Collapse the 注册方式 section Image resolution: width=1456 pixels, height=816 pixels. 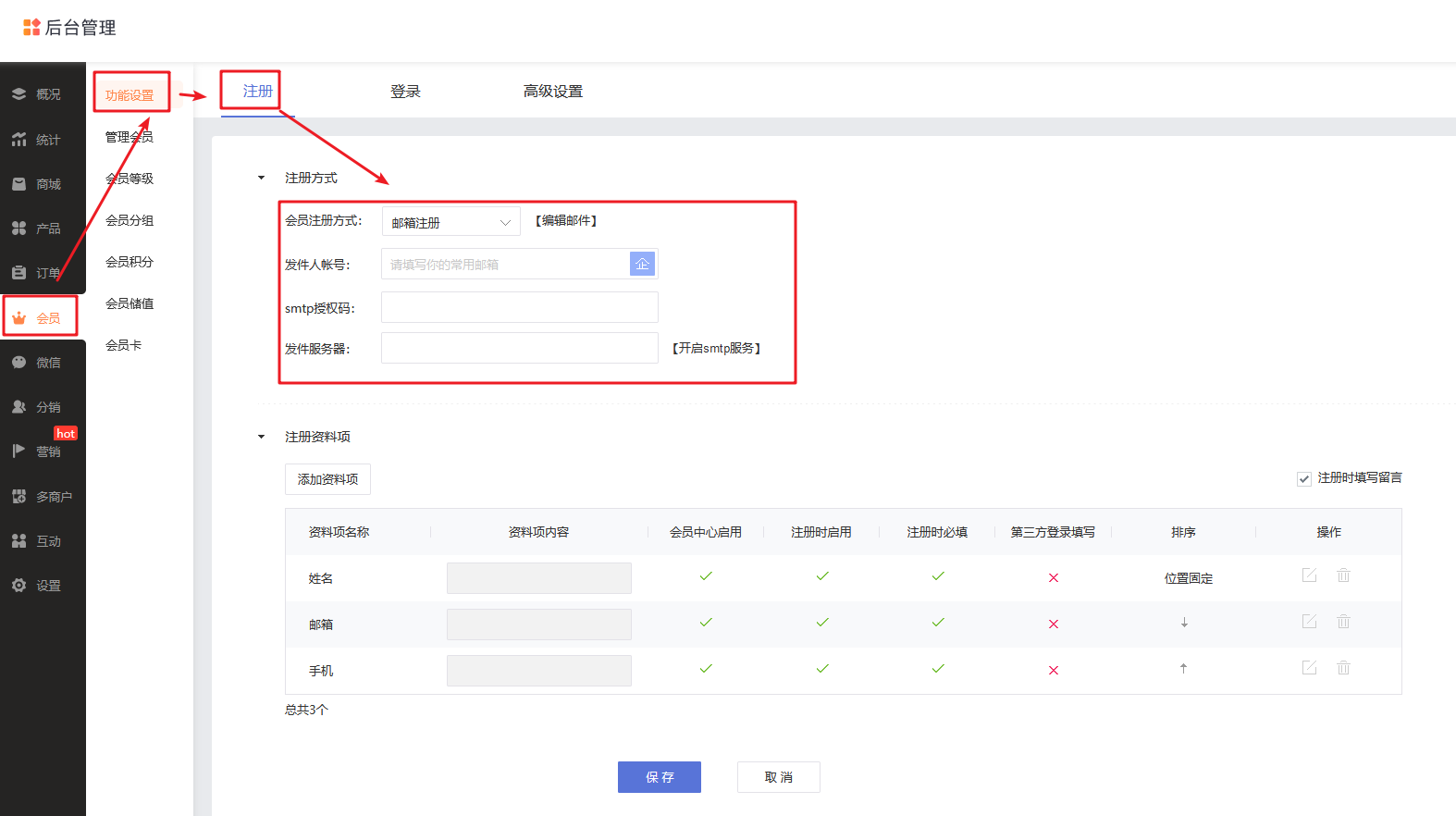click(x=261, y=178)
